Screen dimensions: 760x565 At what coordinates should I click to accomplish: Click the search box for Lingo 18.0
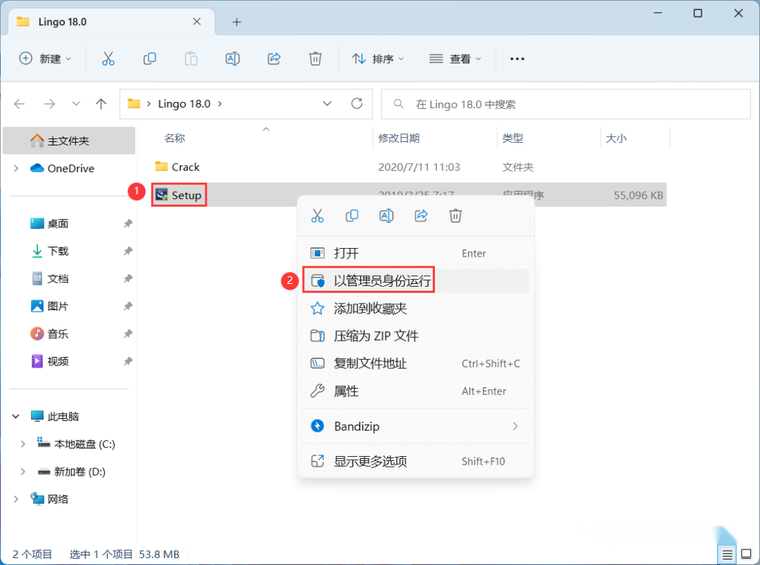(566, 104)
